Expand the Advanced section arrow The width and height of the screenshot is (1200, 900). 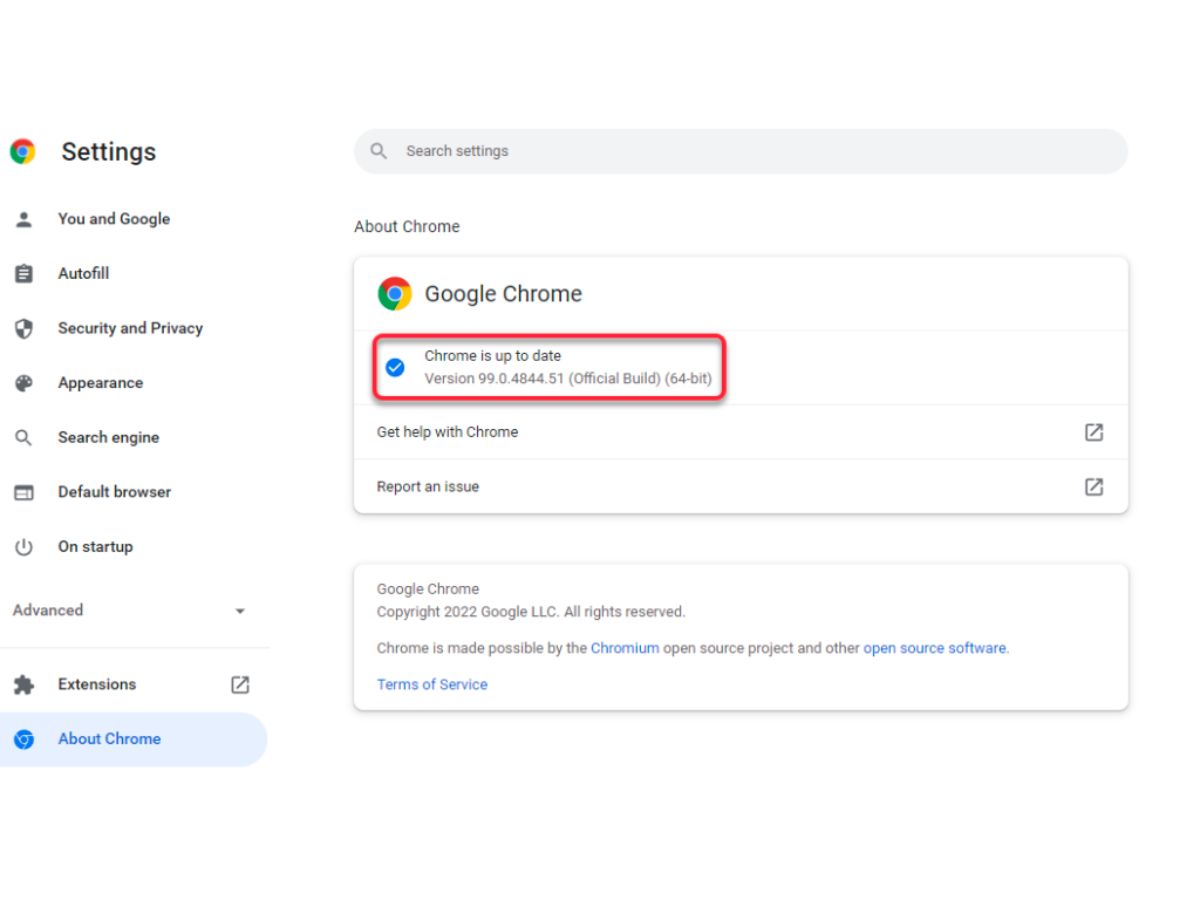(240, 611)
